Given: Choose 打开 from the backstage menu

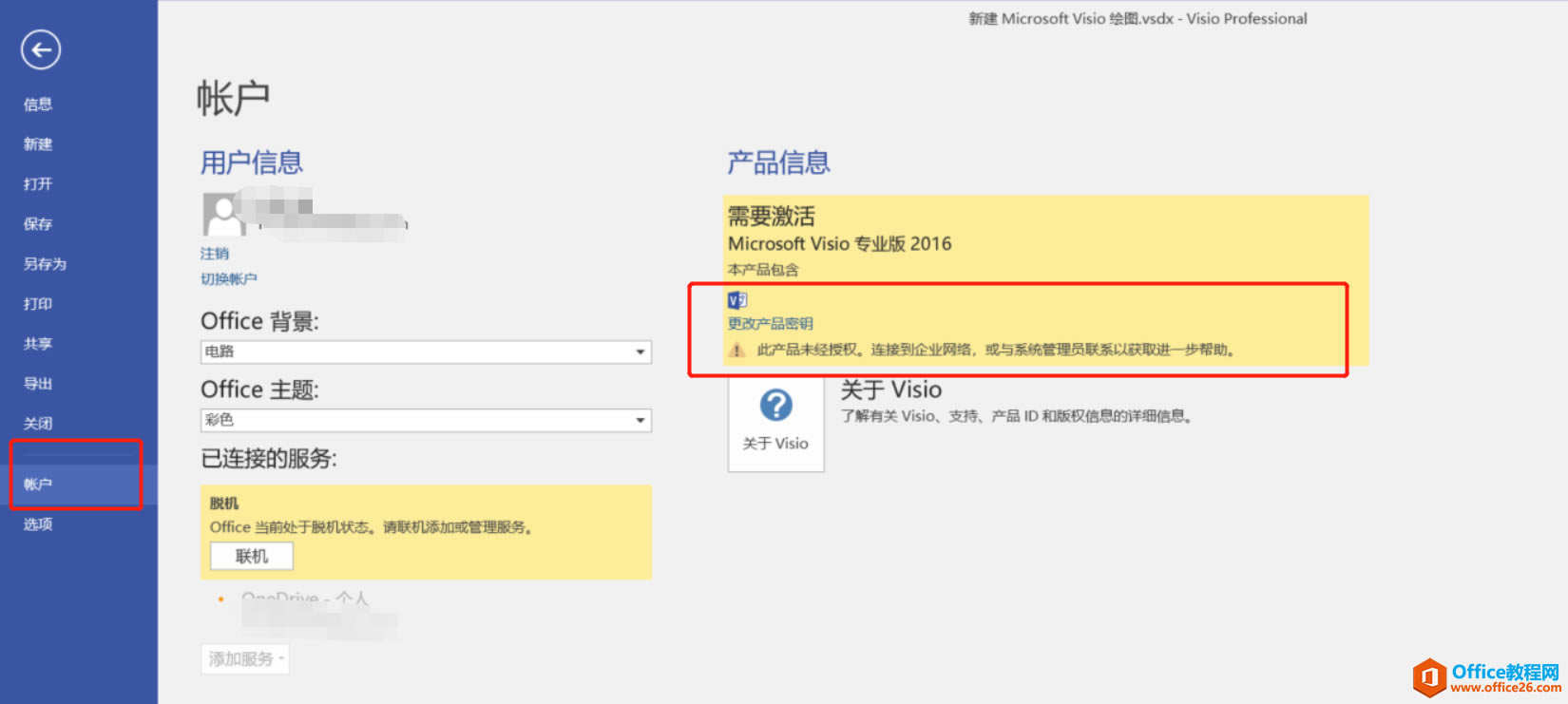Looking at the screenshot, I should click(38, 184).
